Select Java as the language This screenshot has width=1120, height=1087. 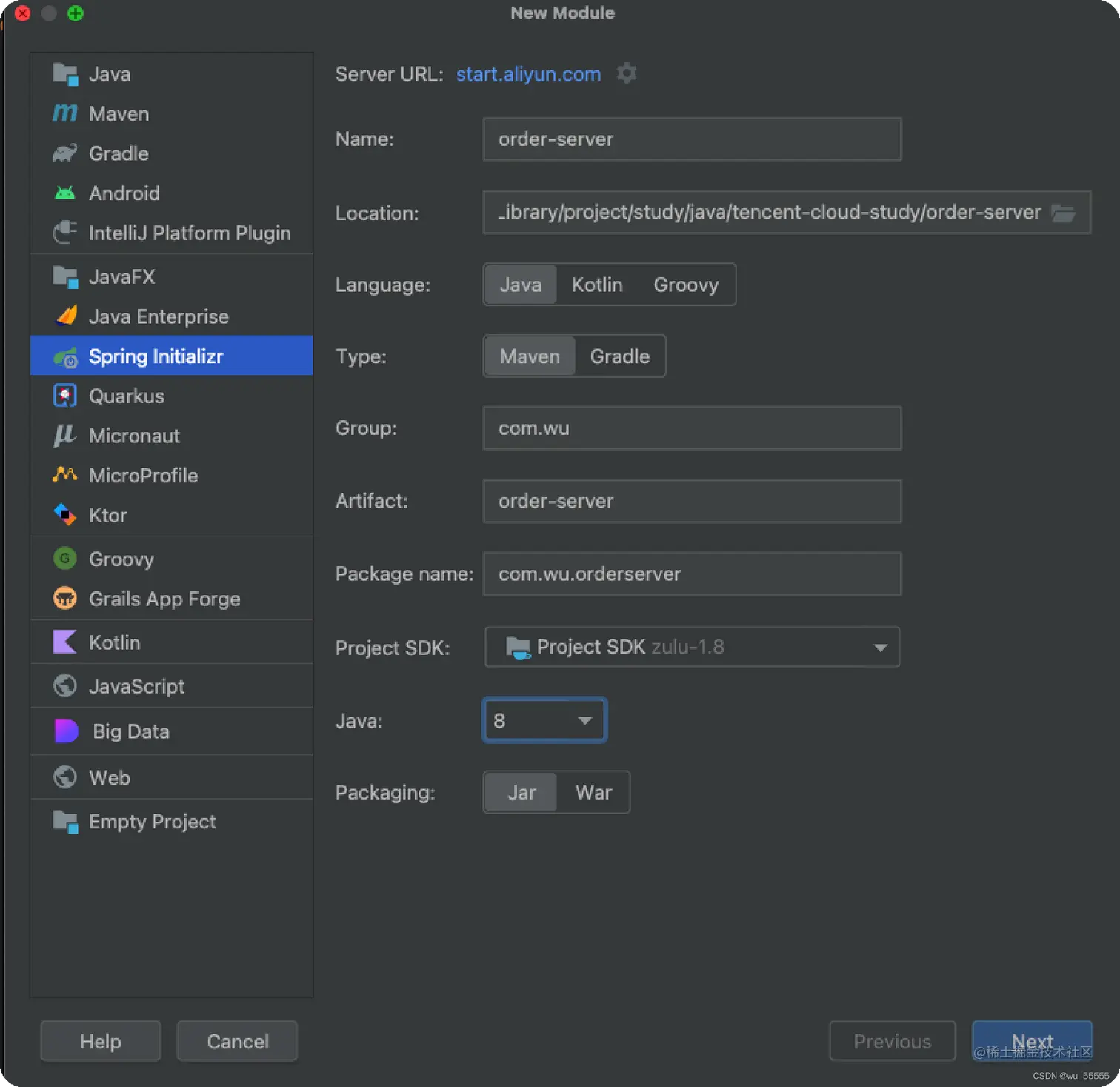point(521,285)
